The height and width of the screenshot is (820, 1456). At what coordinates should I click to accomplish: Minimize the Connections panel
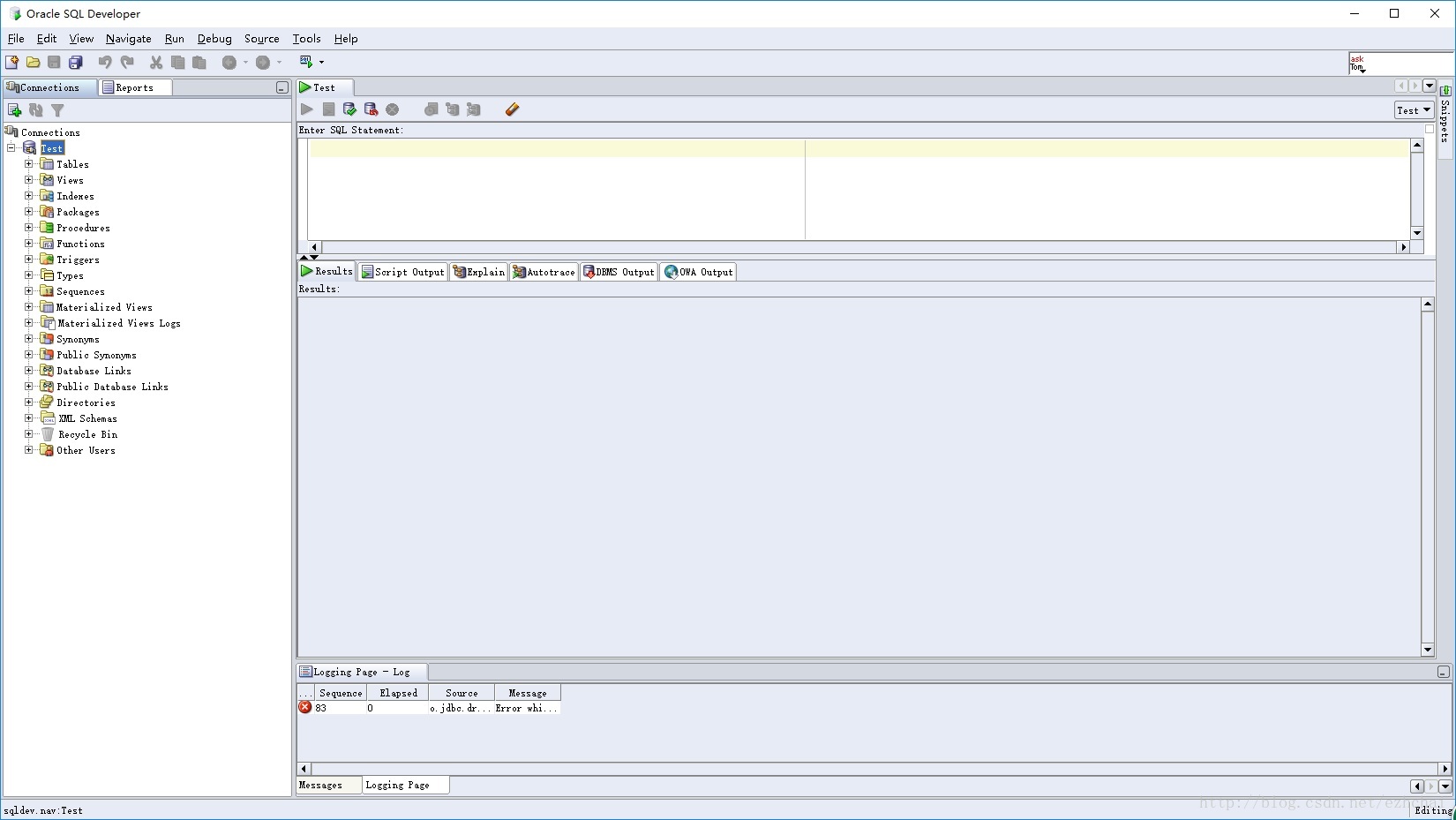[281, 87]
